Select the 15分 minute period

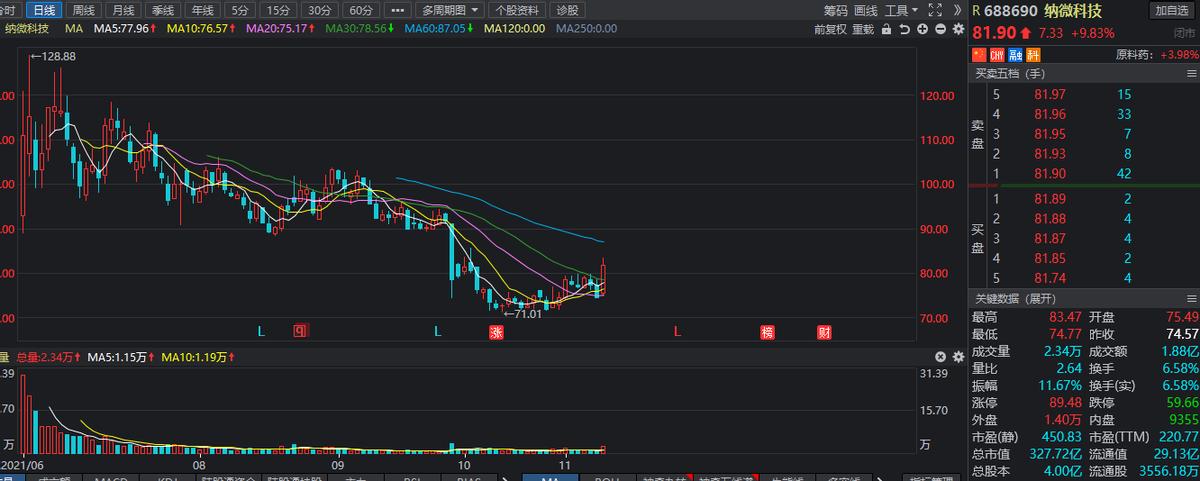[279, 10]
